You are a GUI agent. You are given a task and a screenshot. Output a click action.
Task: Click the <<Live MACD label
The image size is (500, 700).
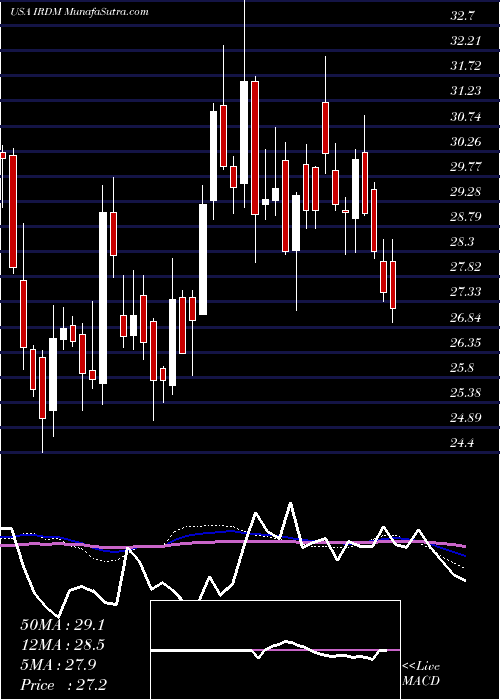click(421, 674)
